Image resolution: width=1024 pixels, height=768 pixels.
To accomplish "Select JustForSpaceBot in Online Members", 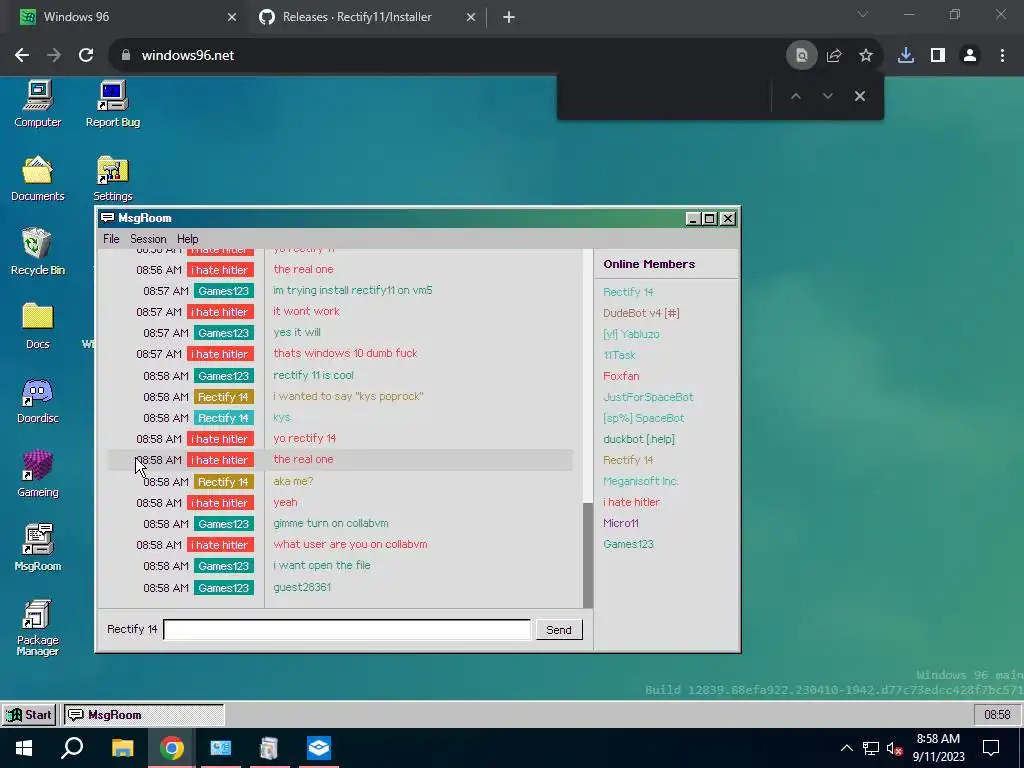I will (x=648, y=396).
